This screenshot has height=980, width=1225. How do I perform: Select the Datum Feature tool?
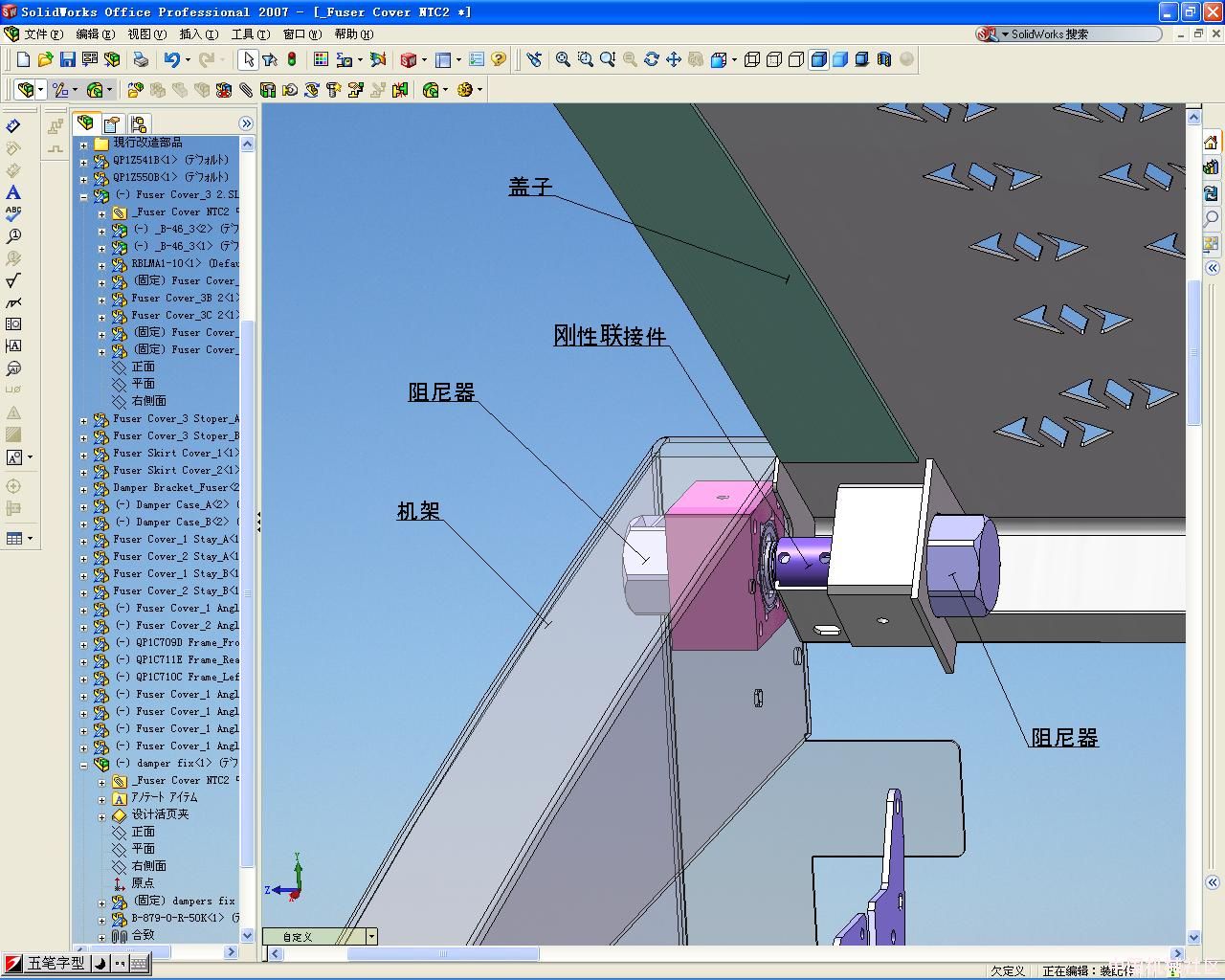tap(13, 346)
